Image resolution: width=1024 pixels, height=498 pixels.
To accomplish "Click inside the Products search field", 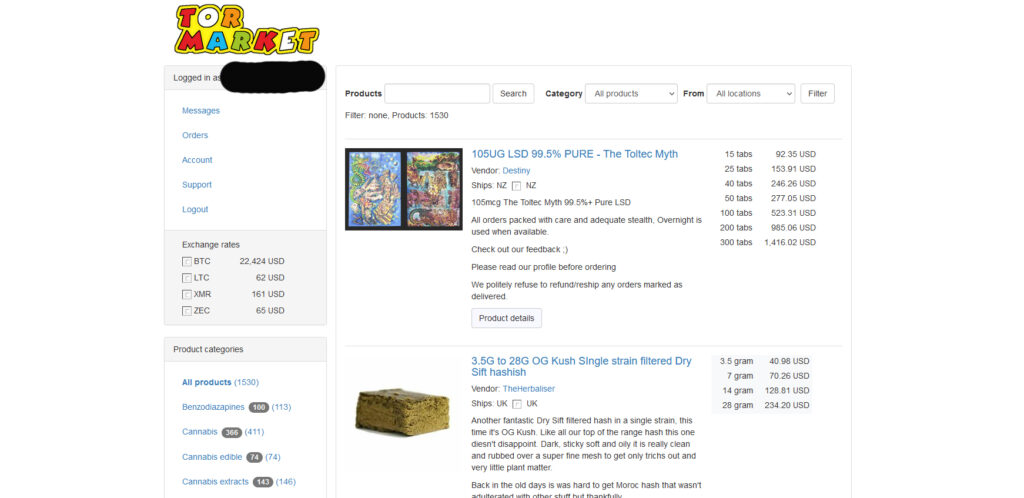I will pyautogui.click(x=437, y=93).
